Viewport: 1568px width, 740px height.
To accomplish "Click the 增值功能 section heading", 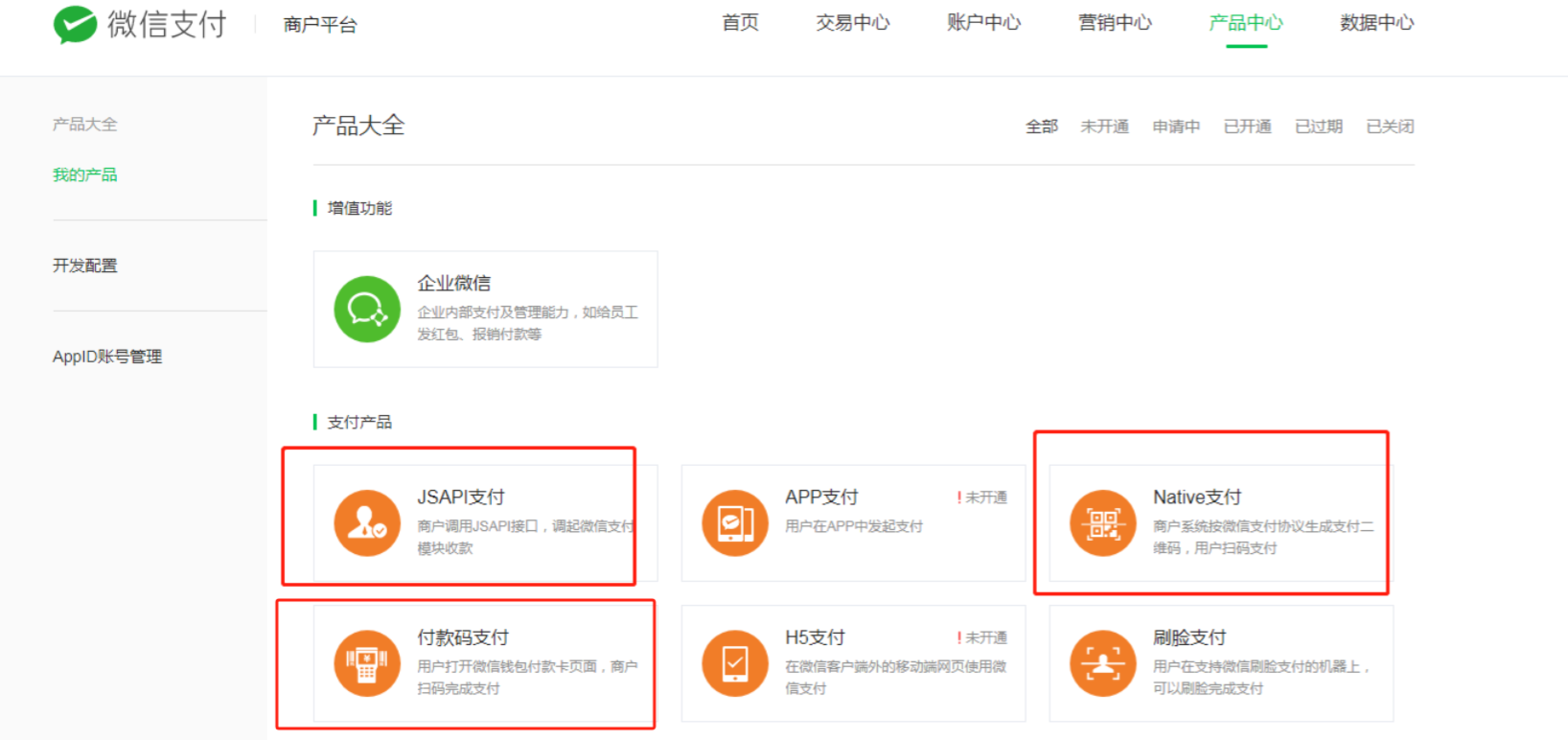I will click(359, 208).
